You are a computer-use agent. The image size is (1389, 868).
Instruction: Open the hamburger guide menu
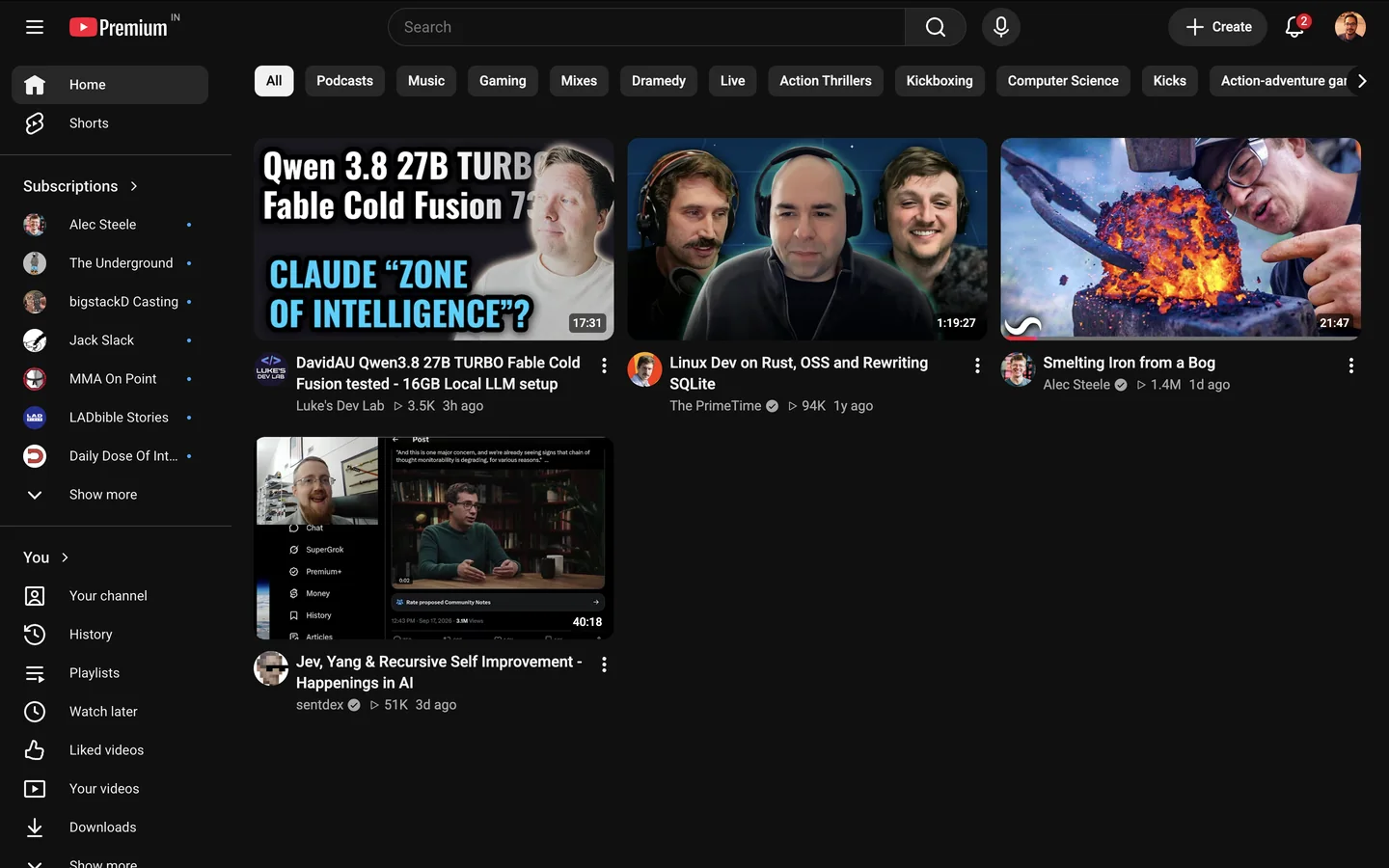35,27
